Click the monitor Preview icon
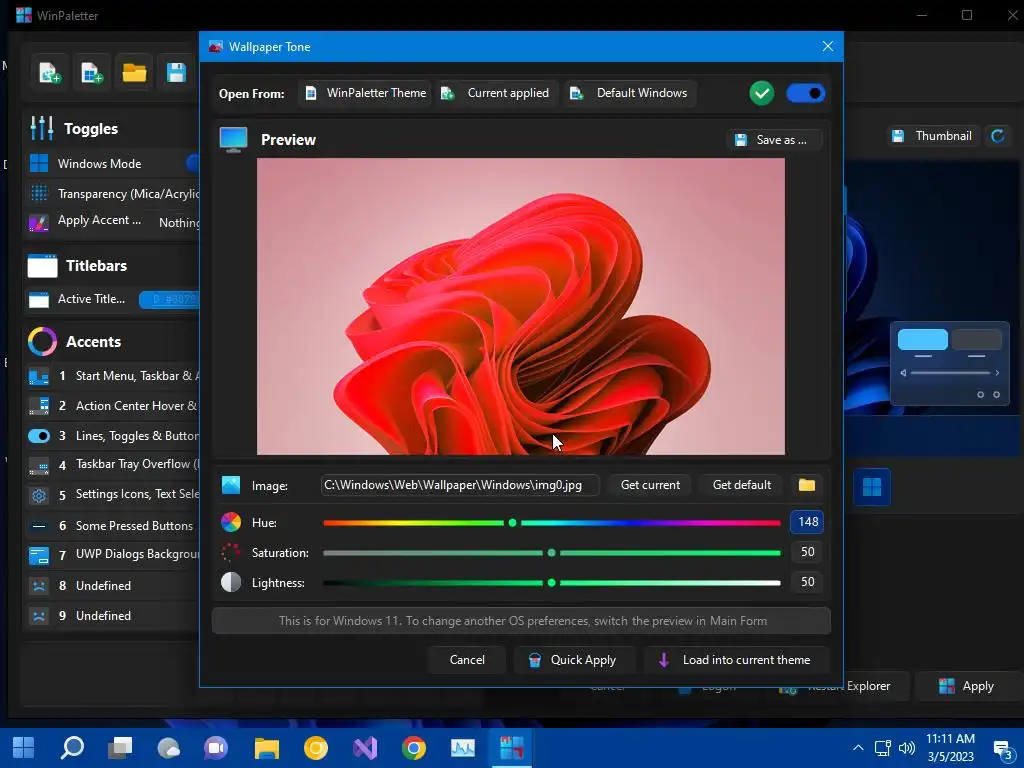The height and width of the screenshot is (768, 1024). [x=234, y=140]
